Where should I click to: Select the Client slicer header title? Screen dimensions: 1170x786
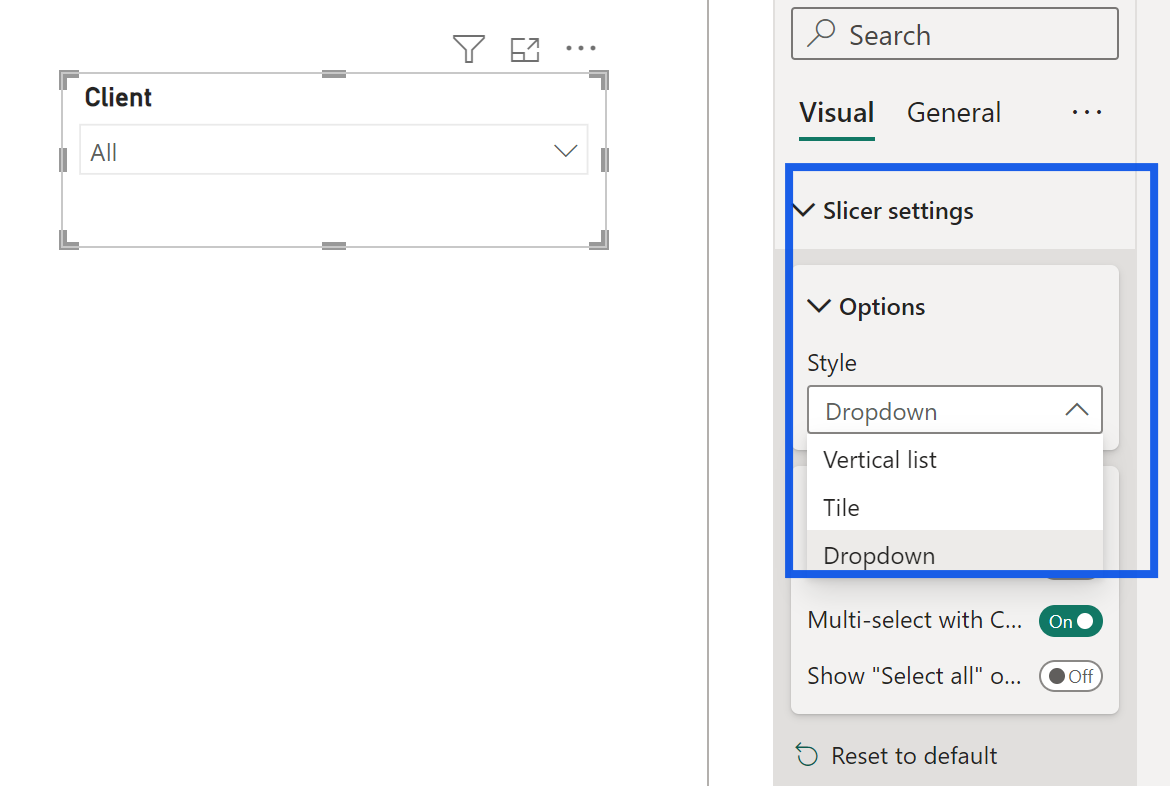click(x=118, y=97)
